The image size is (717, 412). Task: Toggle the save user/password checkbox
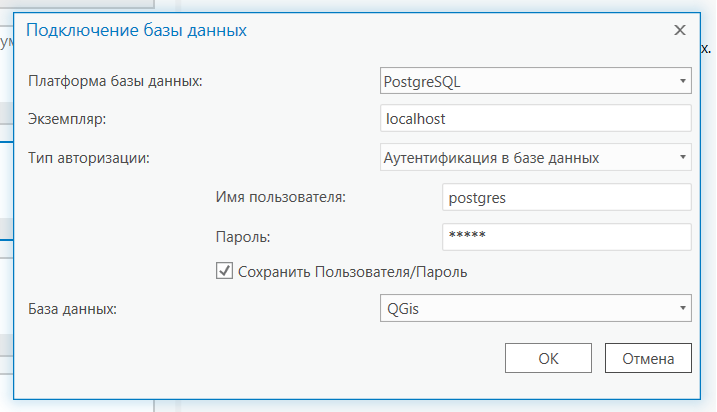pyautogui.click(x=225, y=270)
